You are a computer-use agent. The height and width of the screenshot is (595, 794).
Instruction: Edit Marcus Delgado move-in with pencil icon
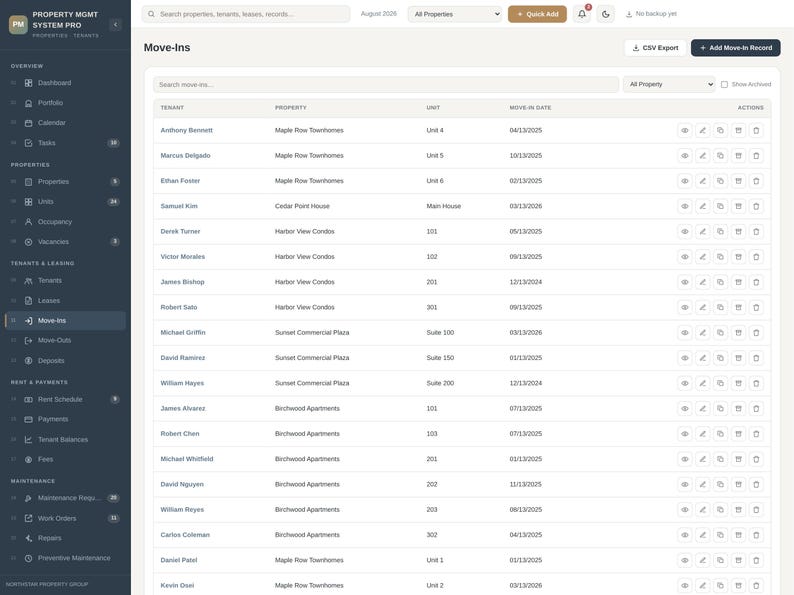[x=702, y=156]
